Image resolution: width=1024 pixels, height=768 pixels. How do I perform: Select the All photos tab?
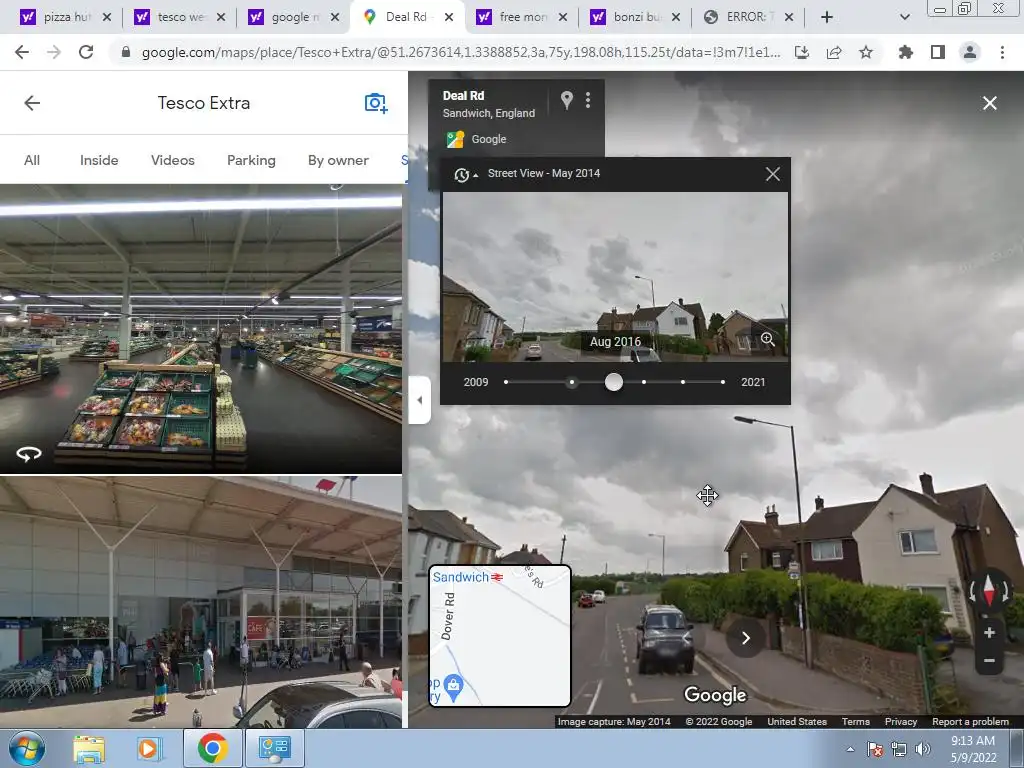32,161
